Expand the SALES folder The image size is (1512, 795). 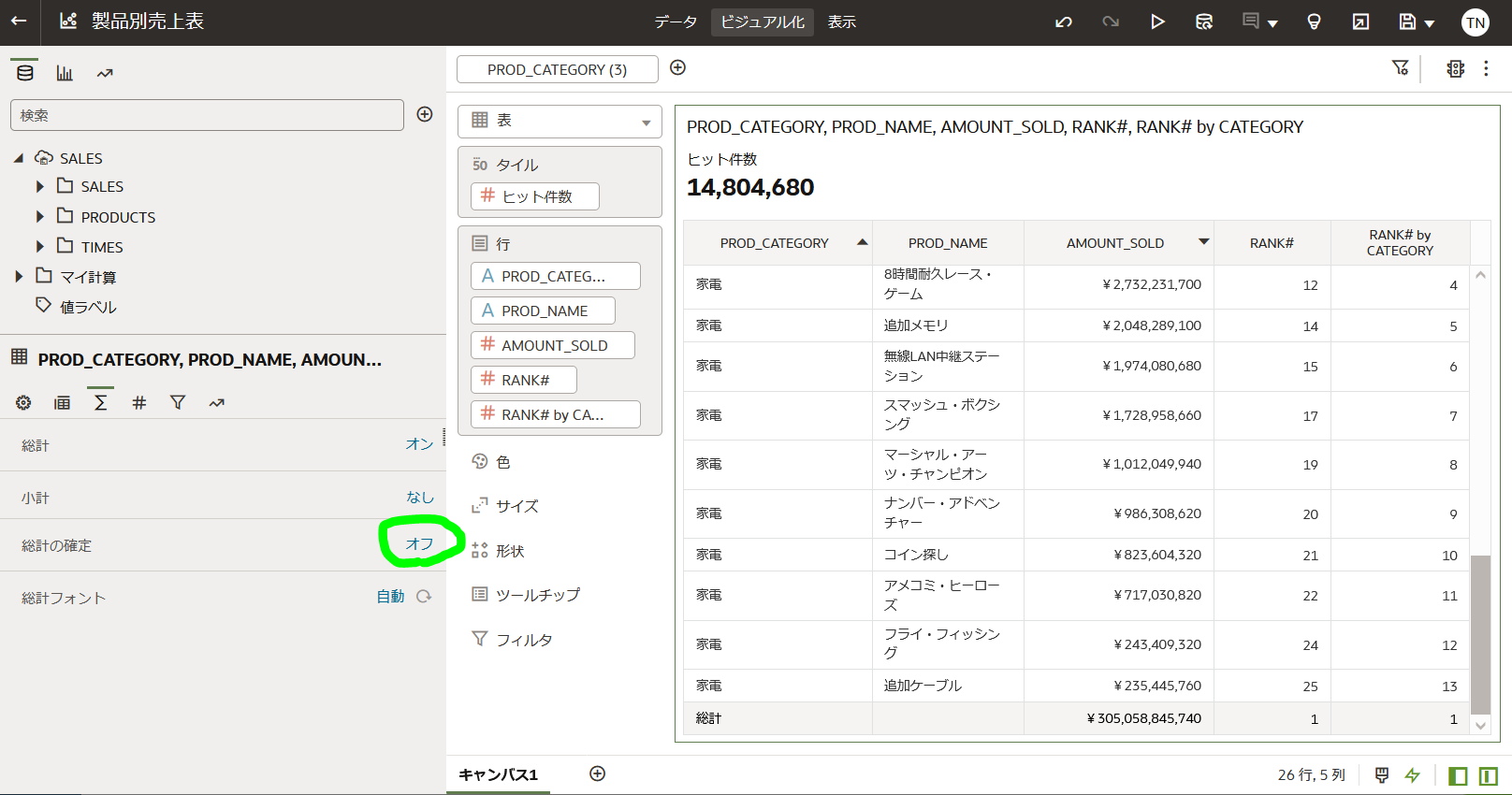pos(39,187)
